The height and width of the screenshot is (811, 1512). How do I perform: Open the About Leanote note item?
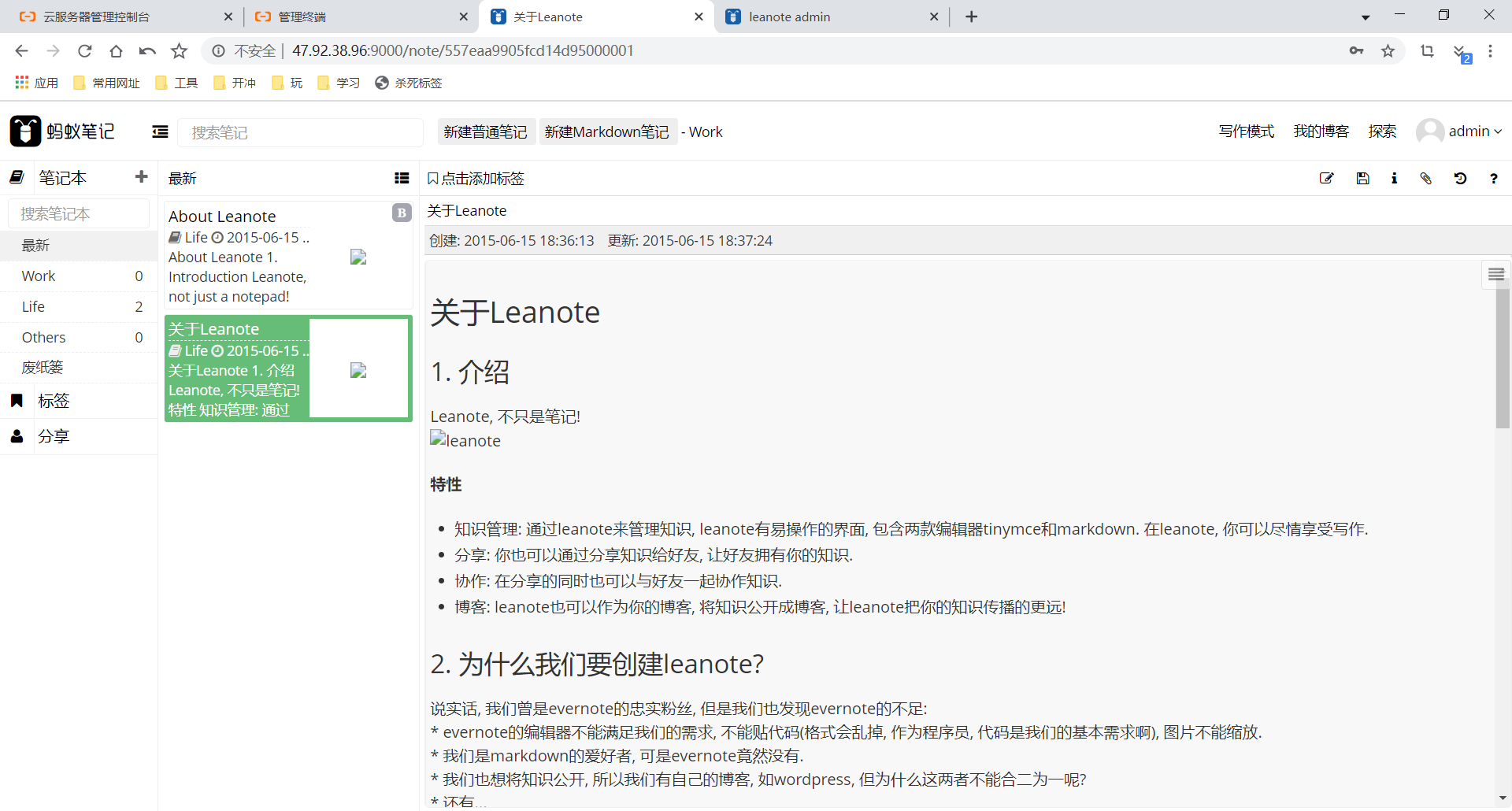288,255
